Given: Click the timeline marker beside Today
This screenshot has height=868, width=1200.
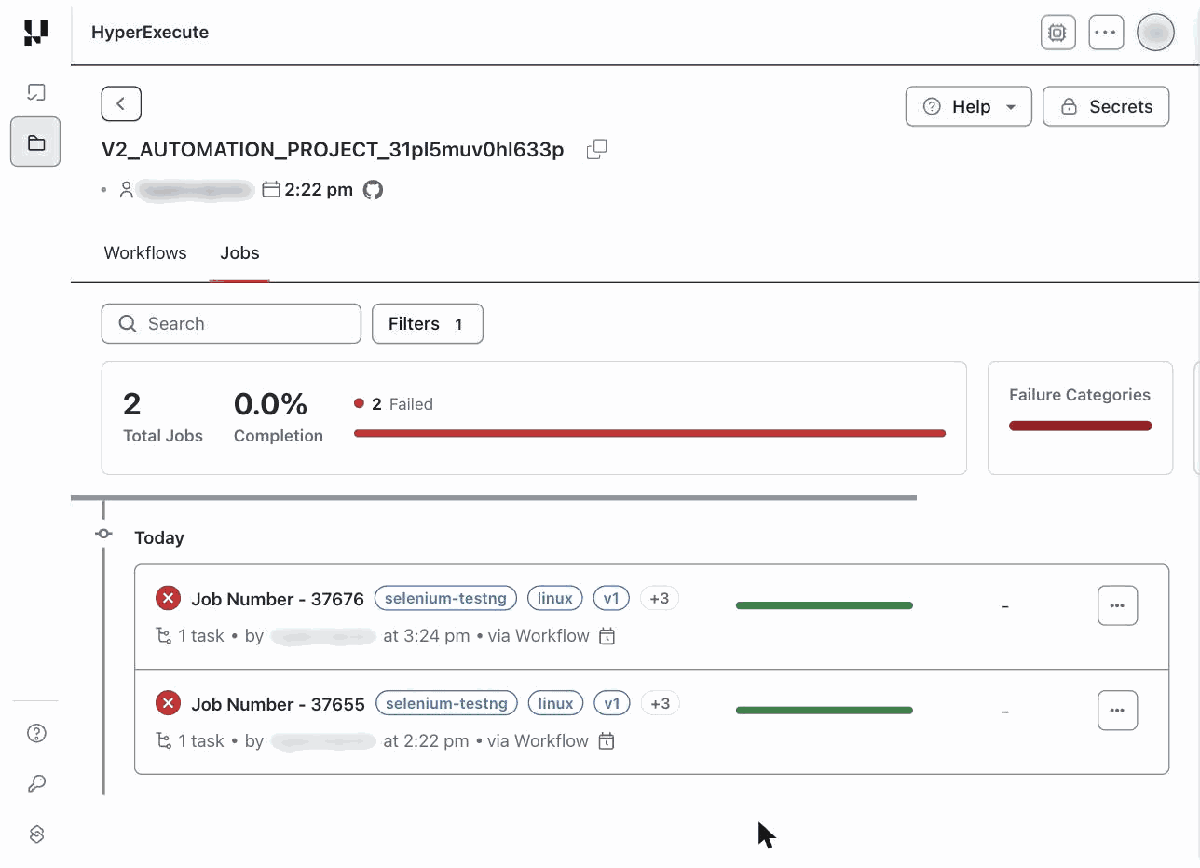Looking at the screenshot, I should pyautogui.click(x=103, y=534).
